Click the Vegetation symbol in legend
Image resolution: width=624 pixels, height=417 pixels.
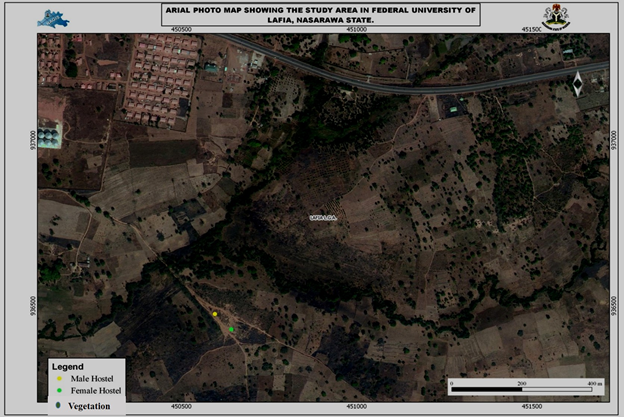click(x=57, y=405)
